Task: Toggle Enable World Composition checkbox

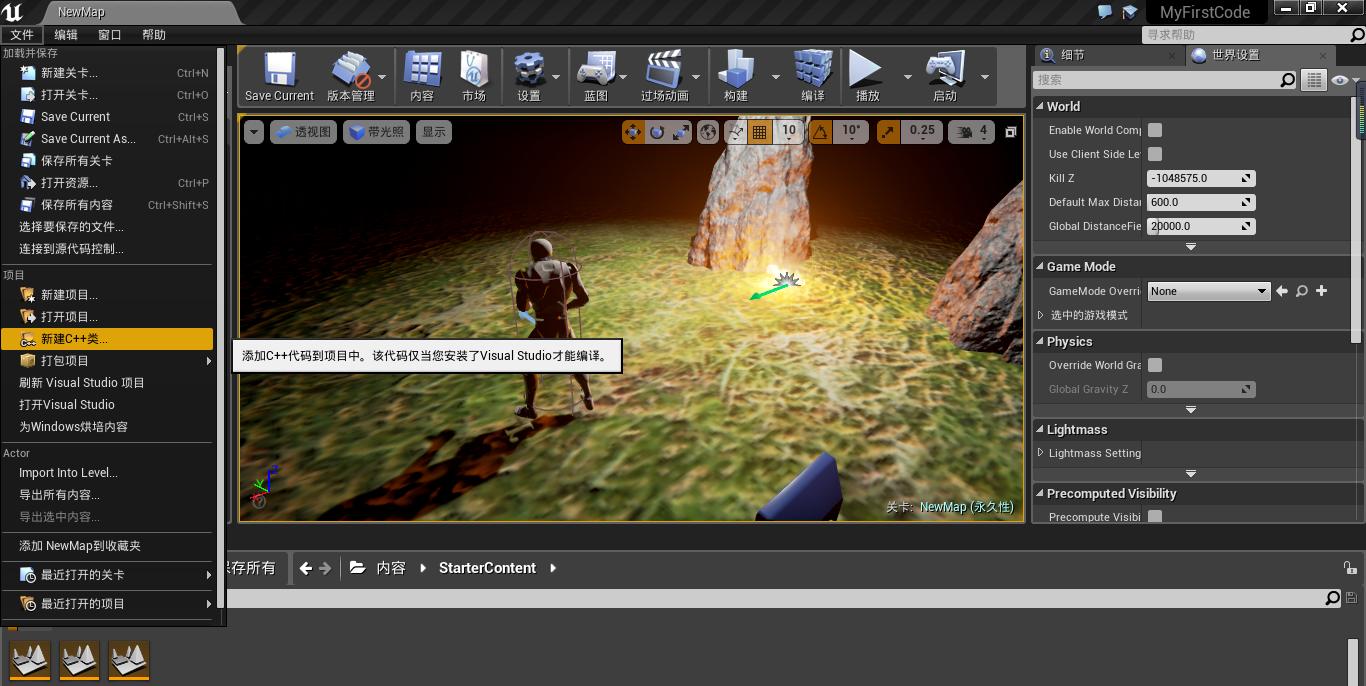Action: (1155, 130)
